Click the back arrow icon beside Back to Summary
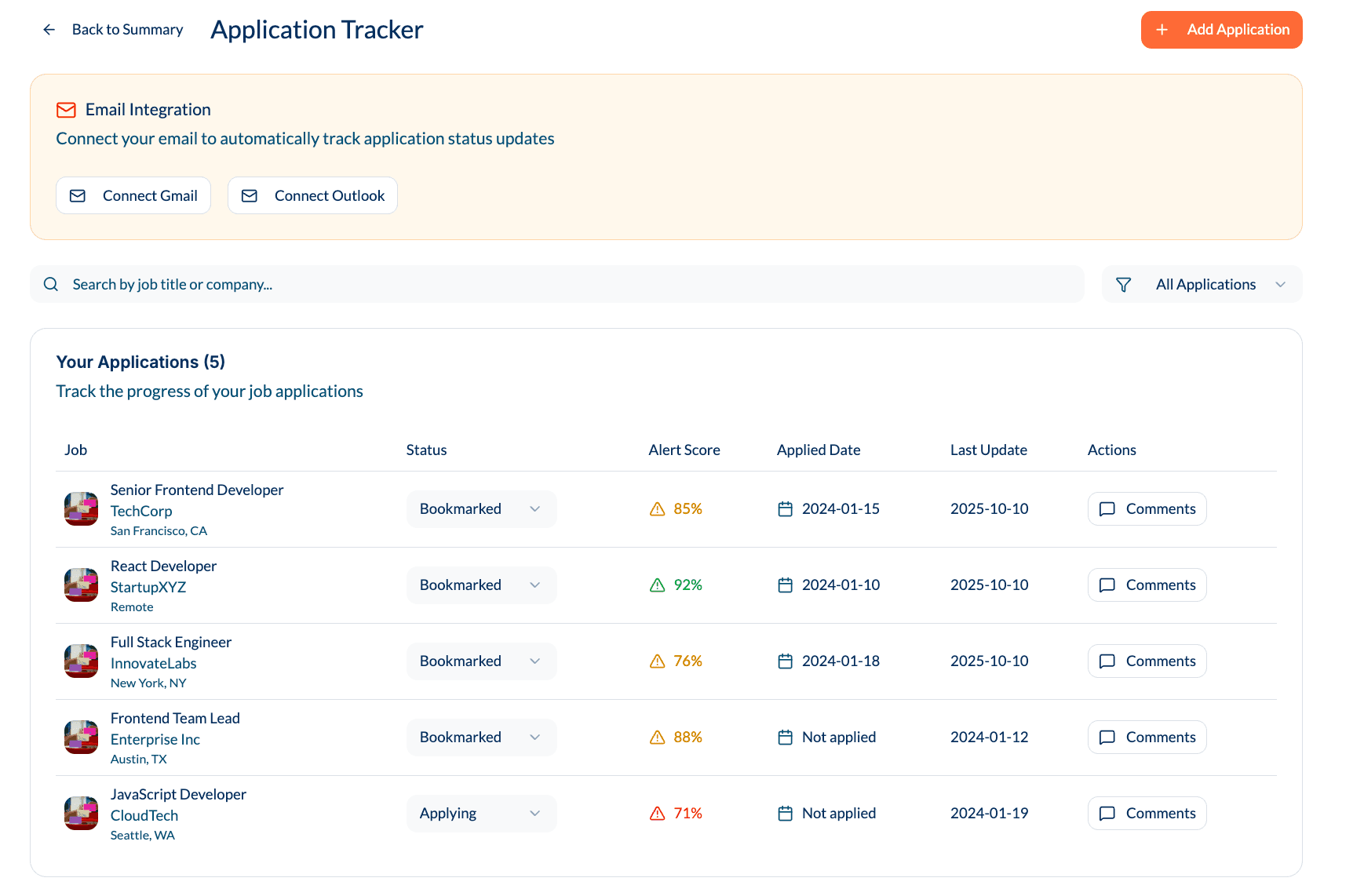The width and height of the screenshot is (1364, 896). coord(49,30)
